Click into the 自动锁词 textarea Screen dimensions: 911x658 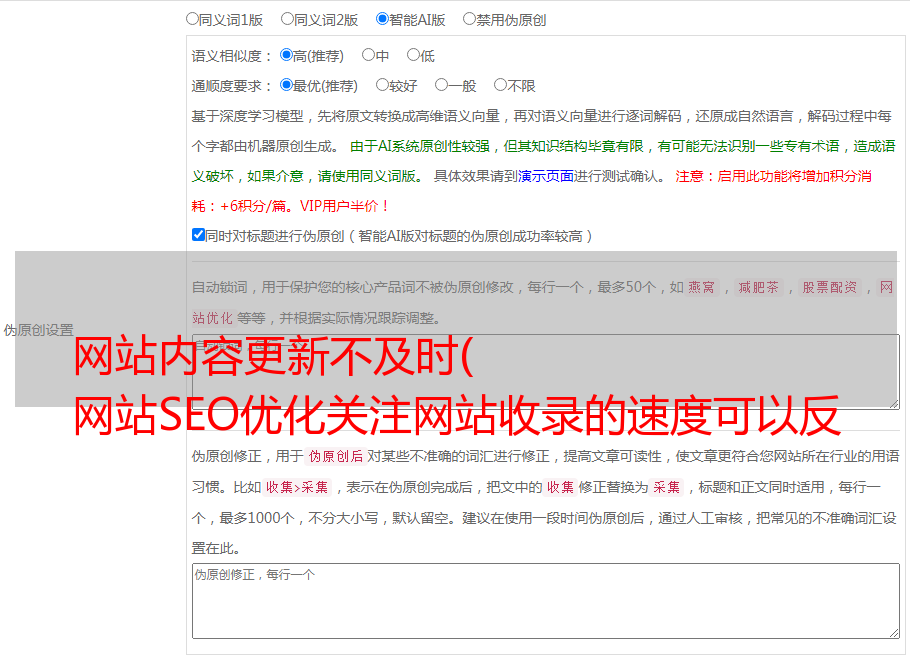(x=546, y=372)
